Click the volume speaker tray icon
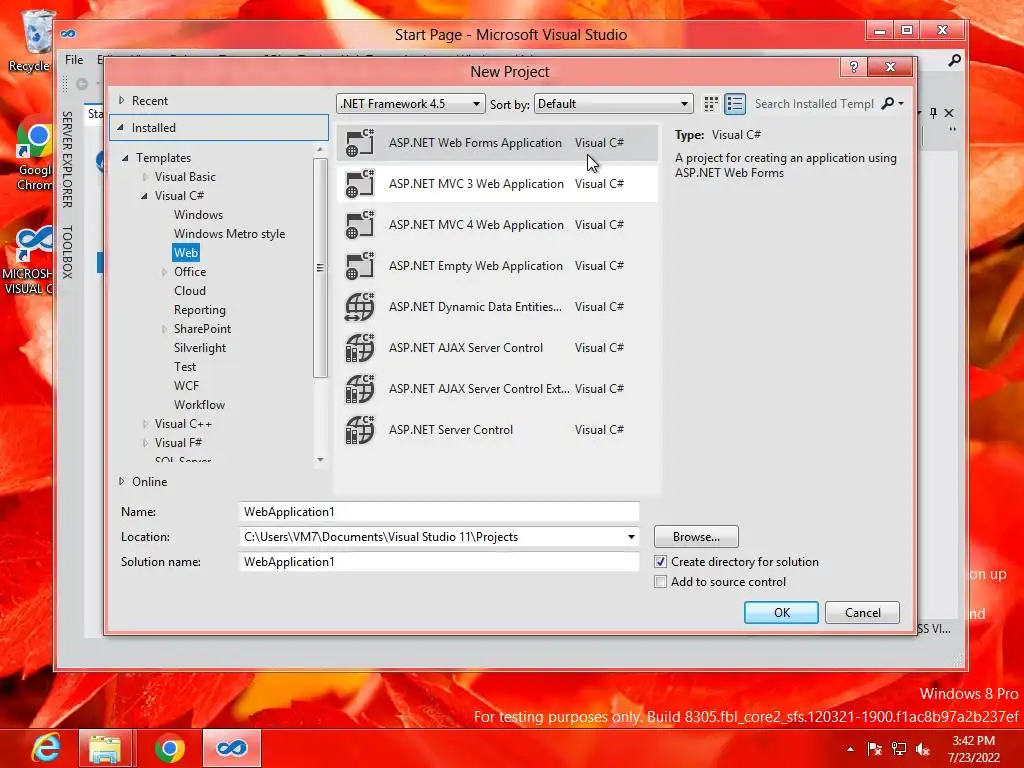The width and height of the screenshot is (1024, 768). coord(923,749)
